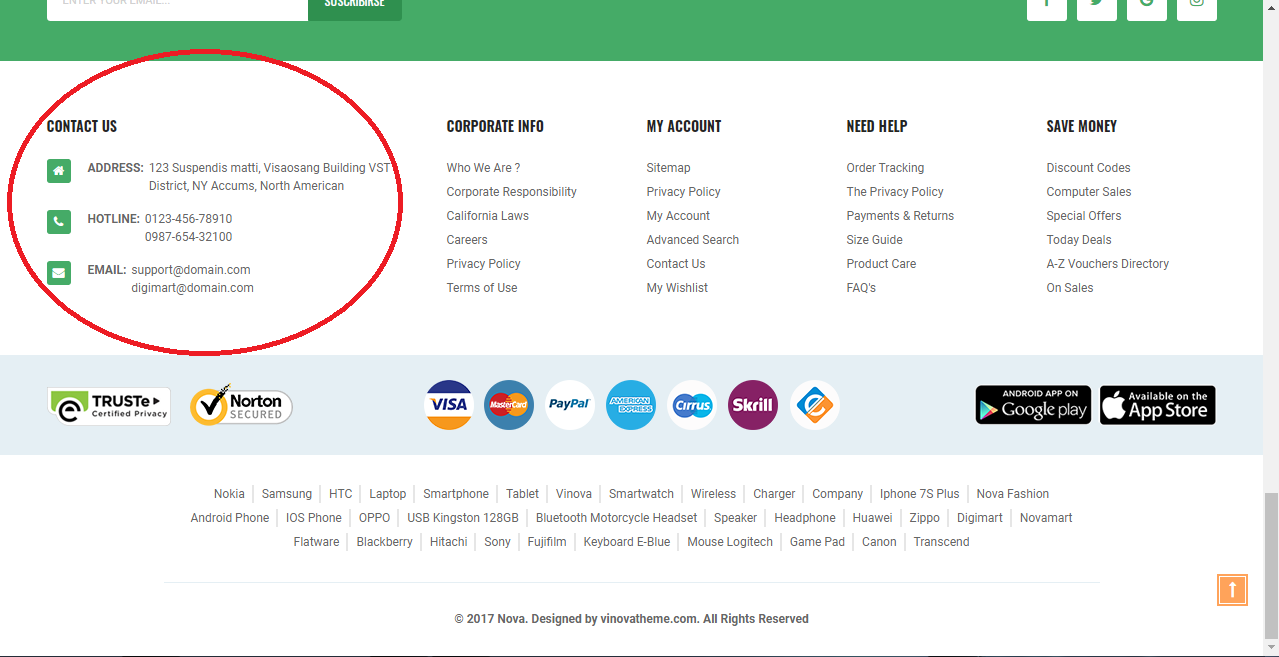This screenshot has width=1279, height=657.
Task: Click the Novamart tag link
Action: coord(1046,518)
